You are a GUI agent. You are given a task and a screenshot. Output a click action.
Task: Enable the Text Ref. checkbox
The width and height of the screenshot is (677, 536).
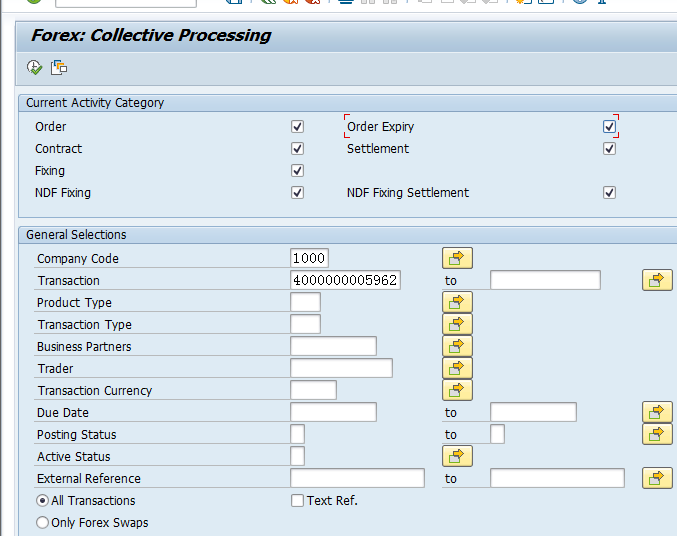(297, 501)
